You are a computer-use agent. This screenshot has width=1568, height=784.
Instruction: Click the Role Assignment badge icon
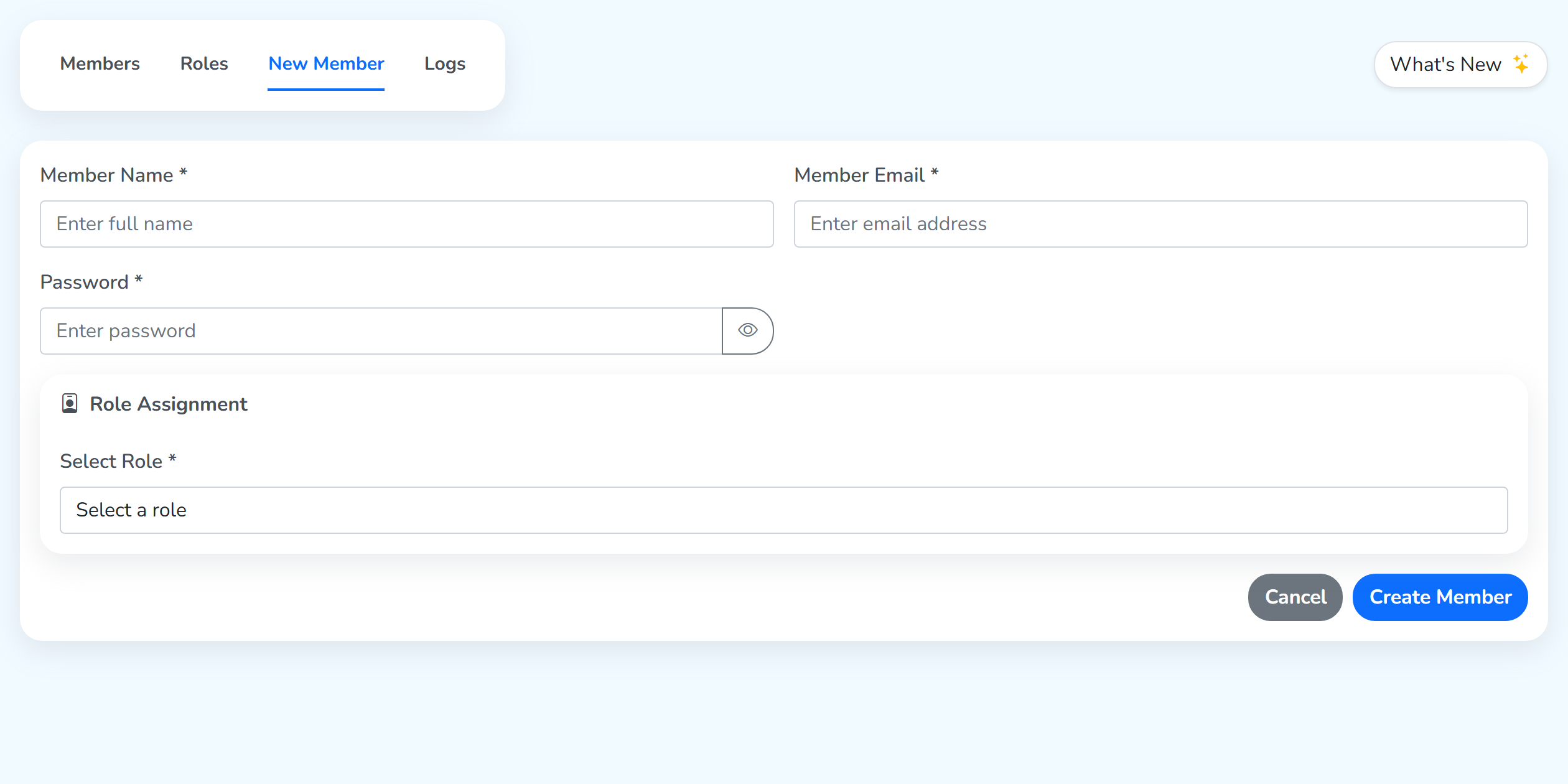(70, 404)
